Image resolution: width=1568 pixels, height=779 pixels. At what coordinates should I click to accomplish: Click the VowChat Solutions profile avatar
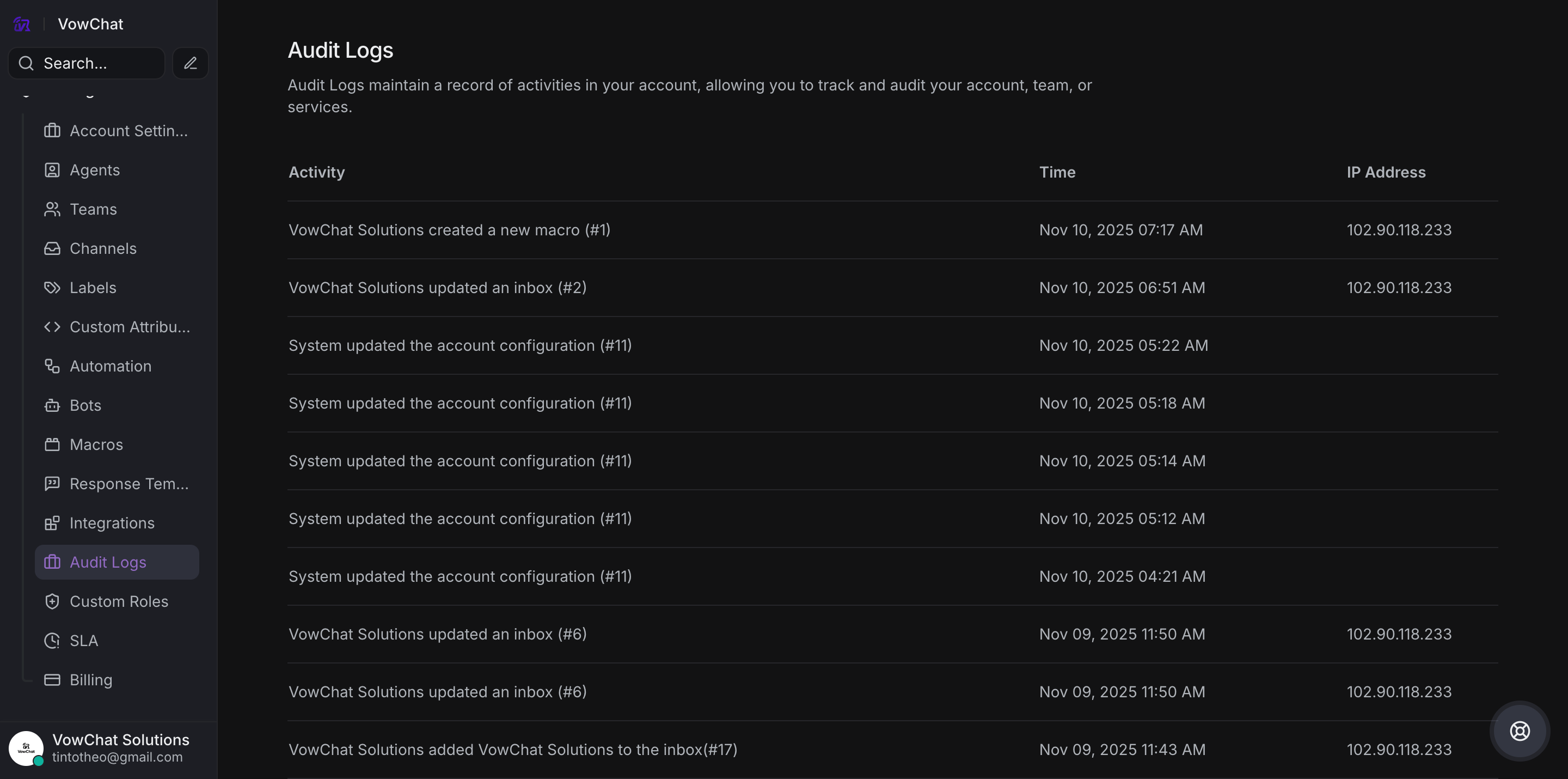(x=26, y=748)
